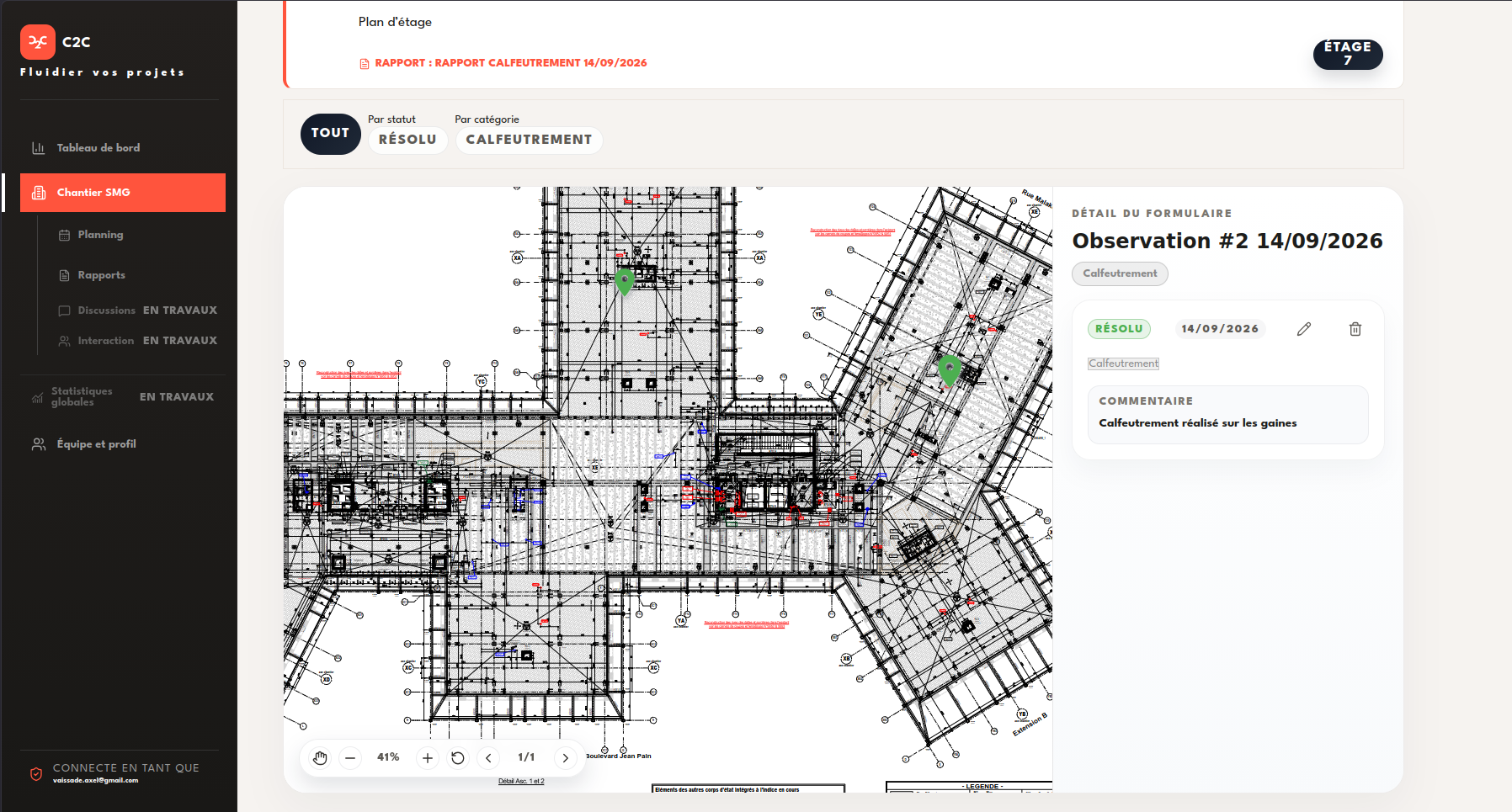1512x812 pixels.
Task: Click the 41% zoom value
Action: pos(388,757)
